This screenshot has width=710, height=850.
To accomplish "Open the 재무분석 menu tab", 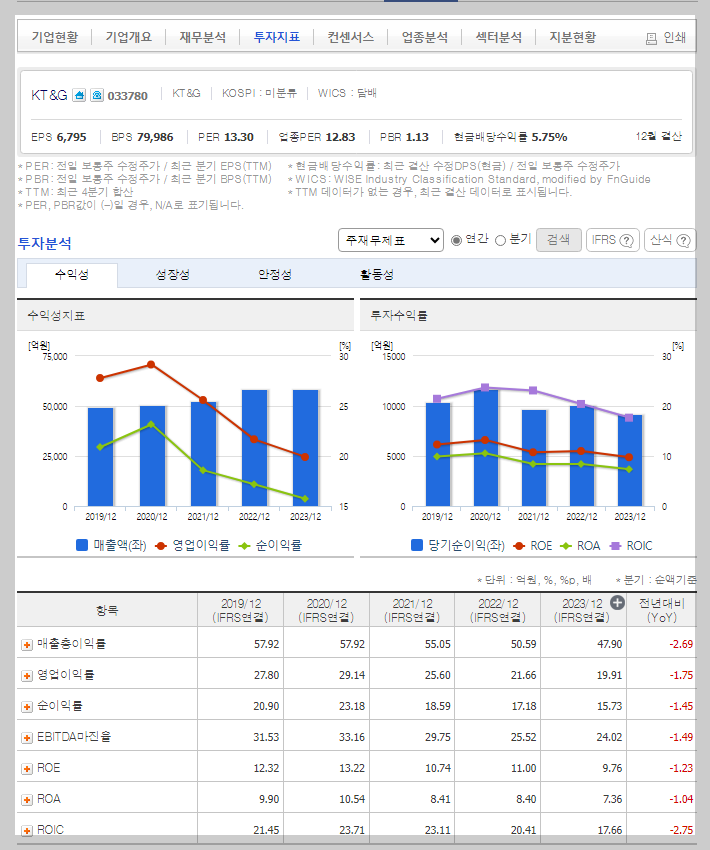I will (x=203, y=37).
